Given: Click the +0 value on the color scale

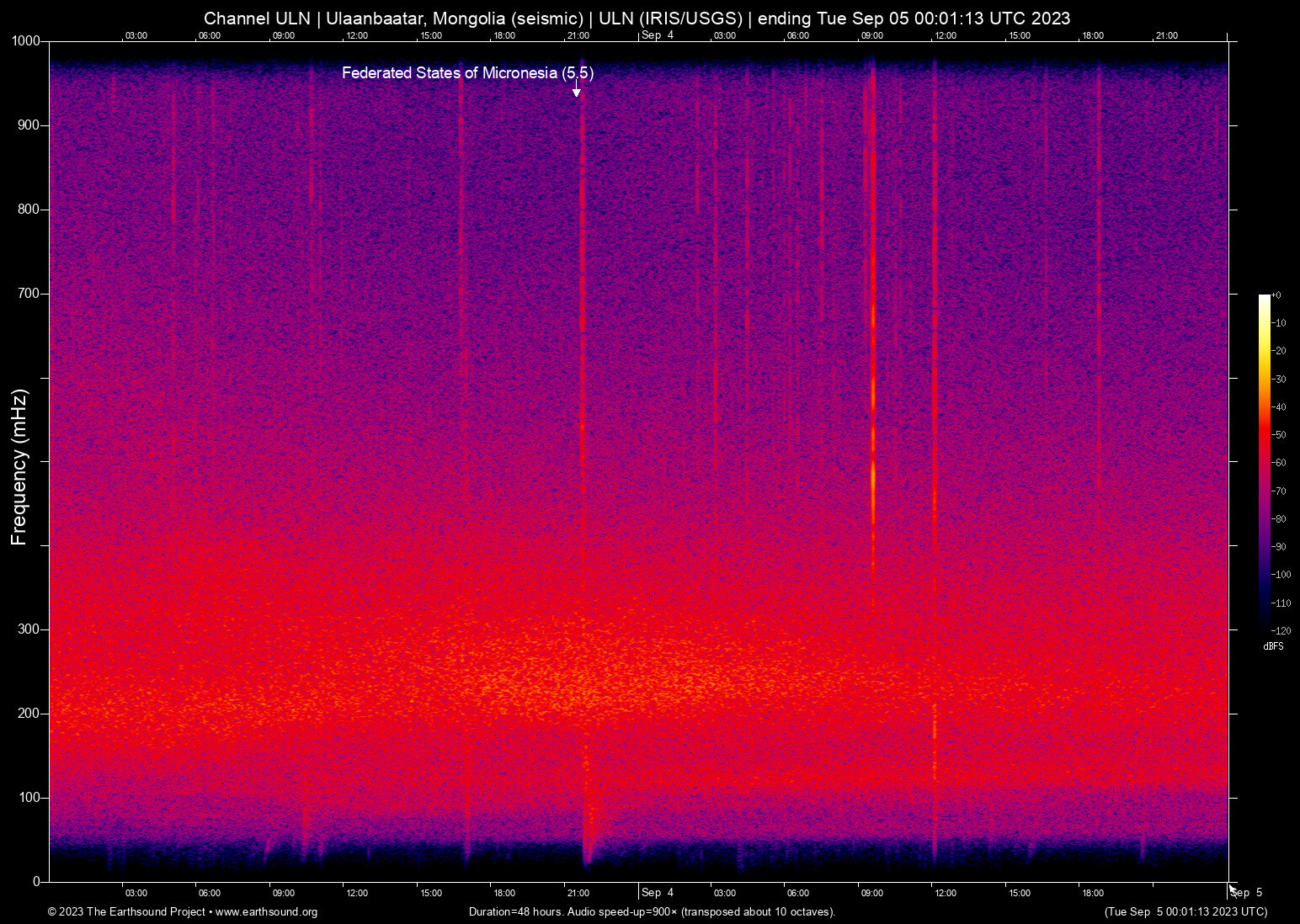Looking at the screenshot, I should 1276,295.
